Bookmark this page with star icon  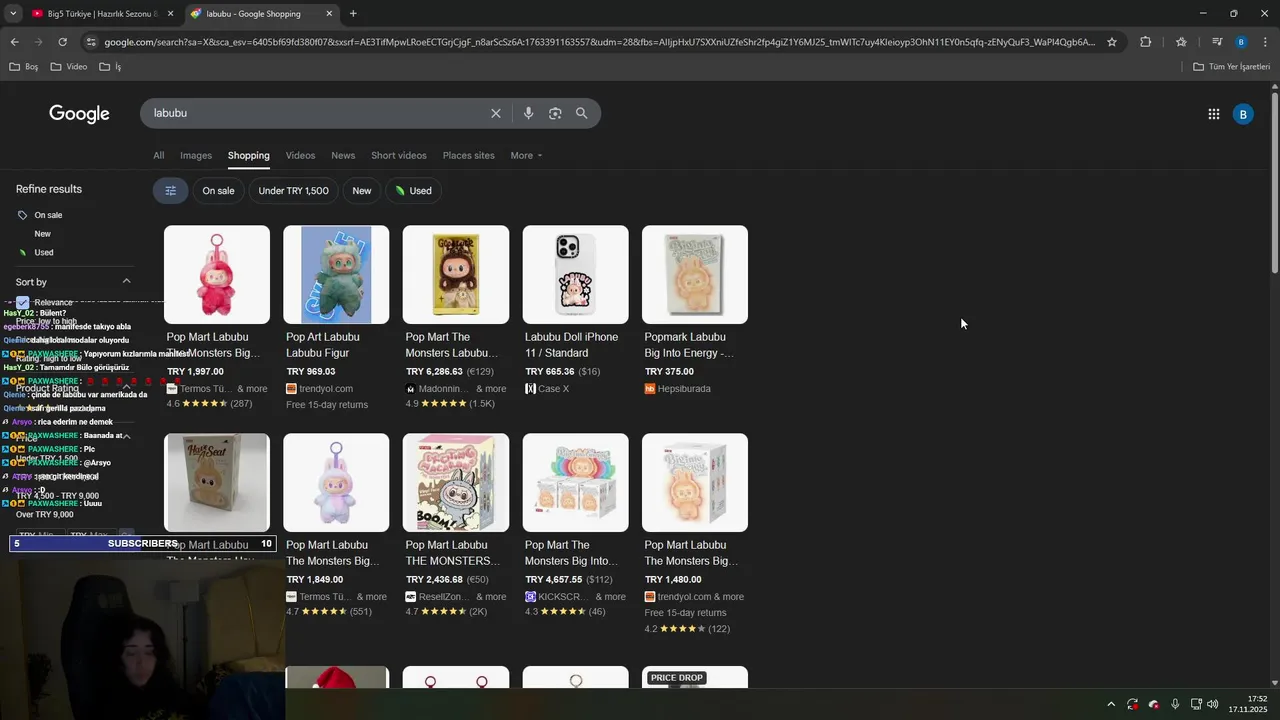click(x=1111, y=42)
